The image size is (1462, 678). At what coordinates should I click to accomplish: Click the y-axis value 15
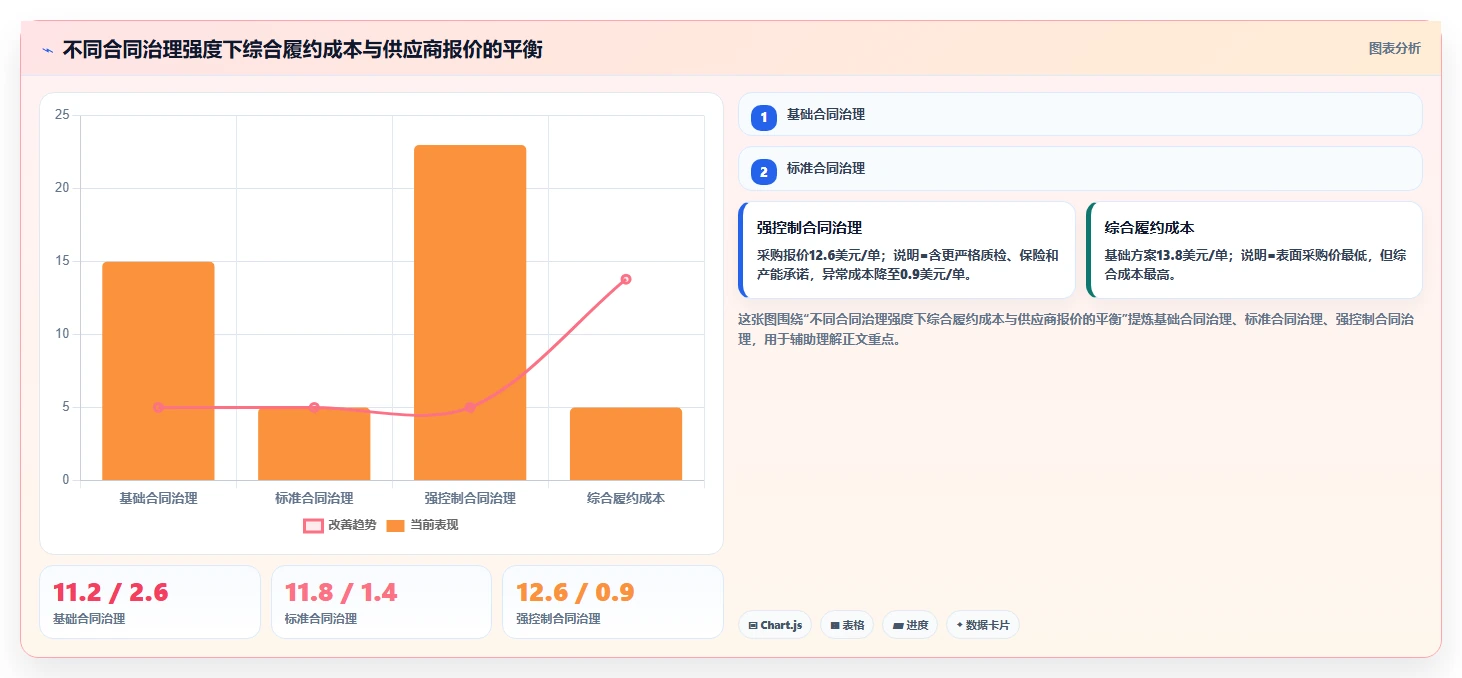tap(62, 261)
